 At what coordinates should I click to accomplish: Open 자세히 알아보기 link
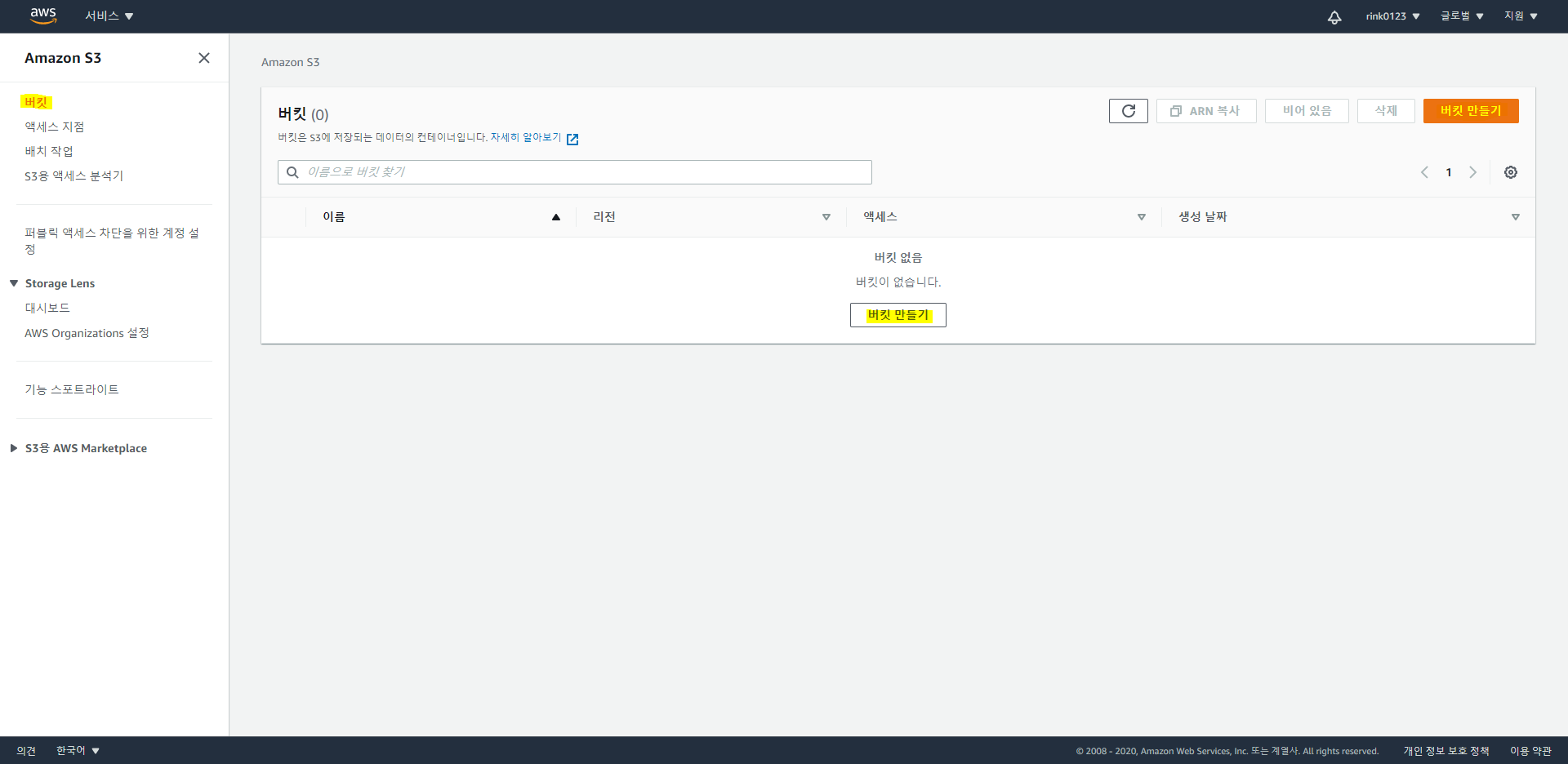526,137
